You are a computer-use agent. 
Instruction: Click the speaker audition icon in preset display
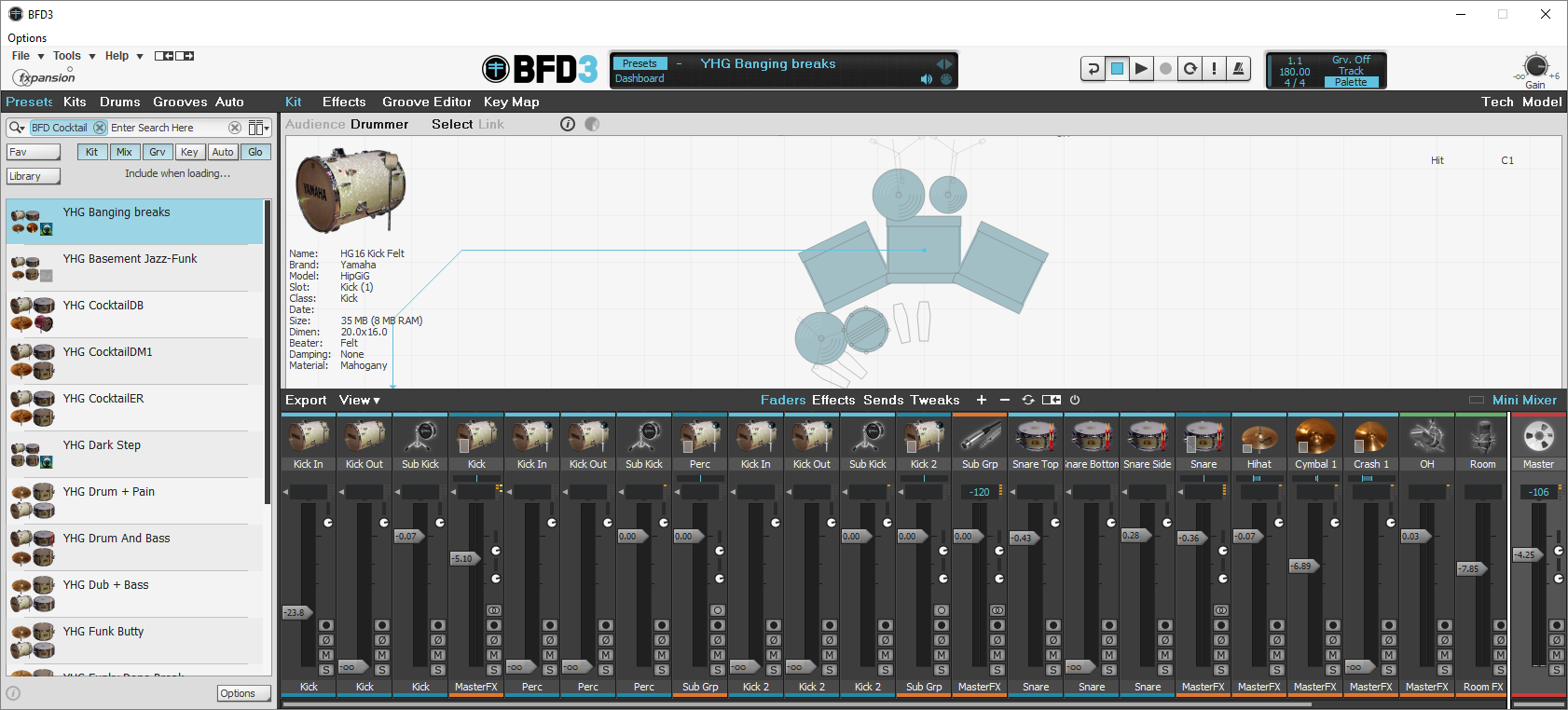(926, 79)
